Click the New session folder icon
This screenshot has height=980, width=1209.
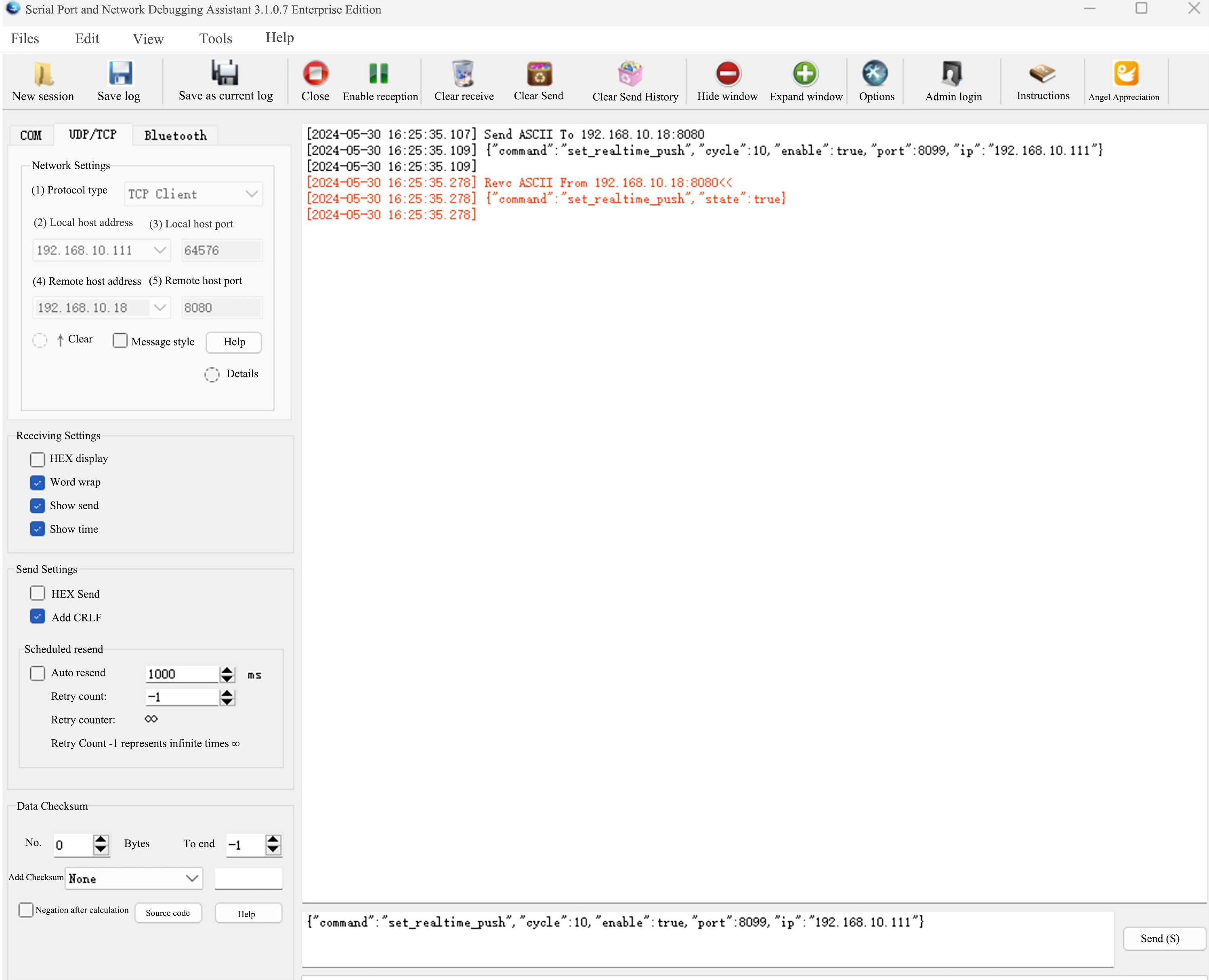tap(44, 74)
